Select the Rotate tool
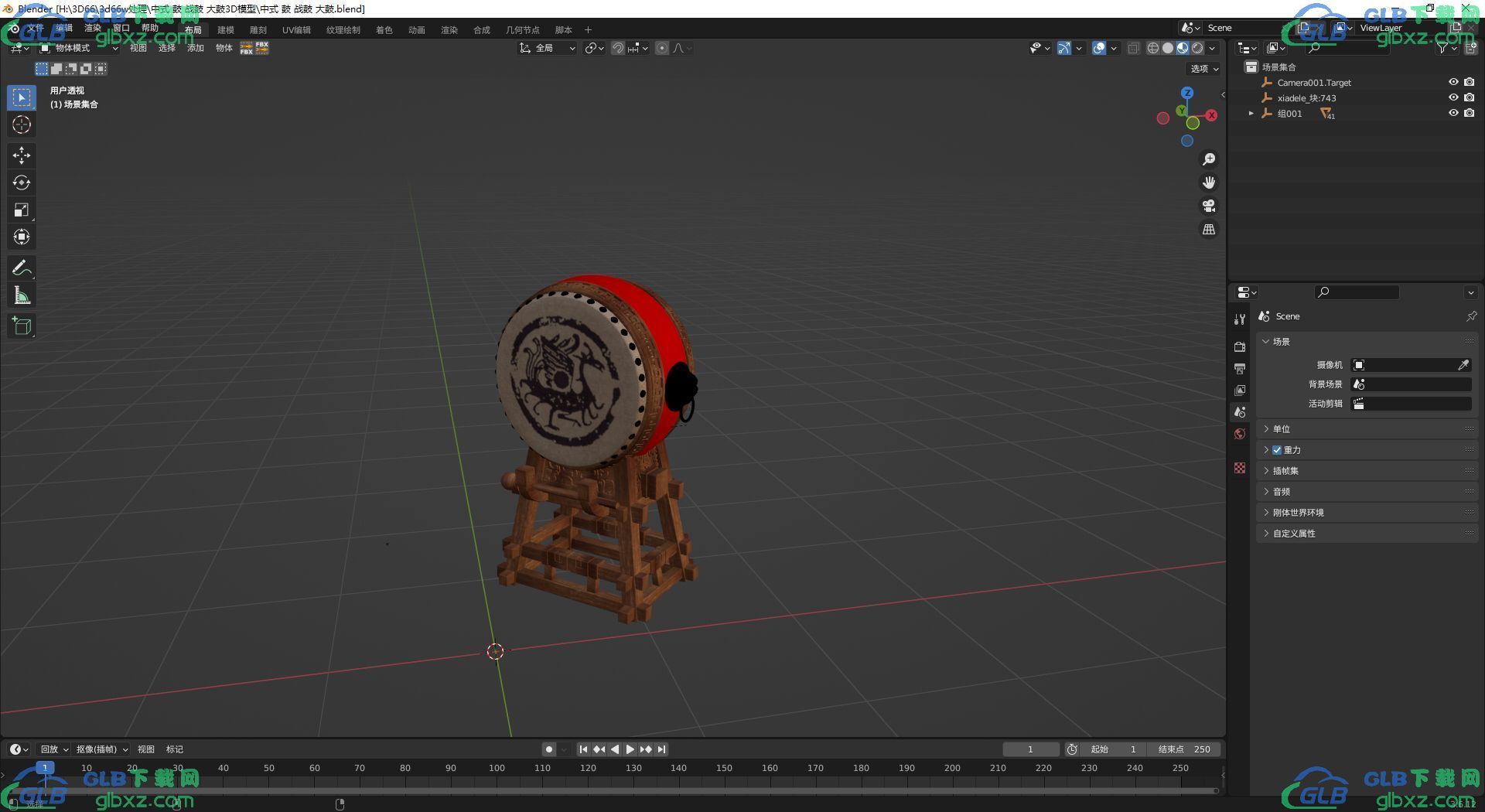Viewport: 1485px width, 812px height. click(22, 183)
